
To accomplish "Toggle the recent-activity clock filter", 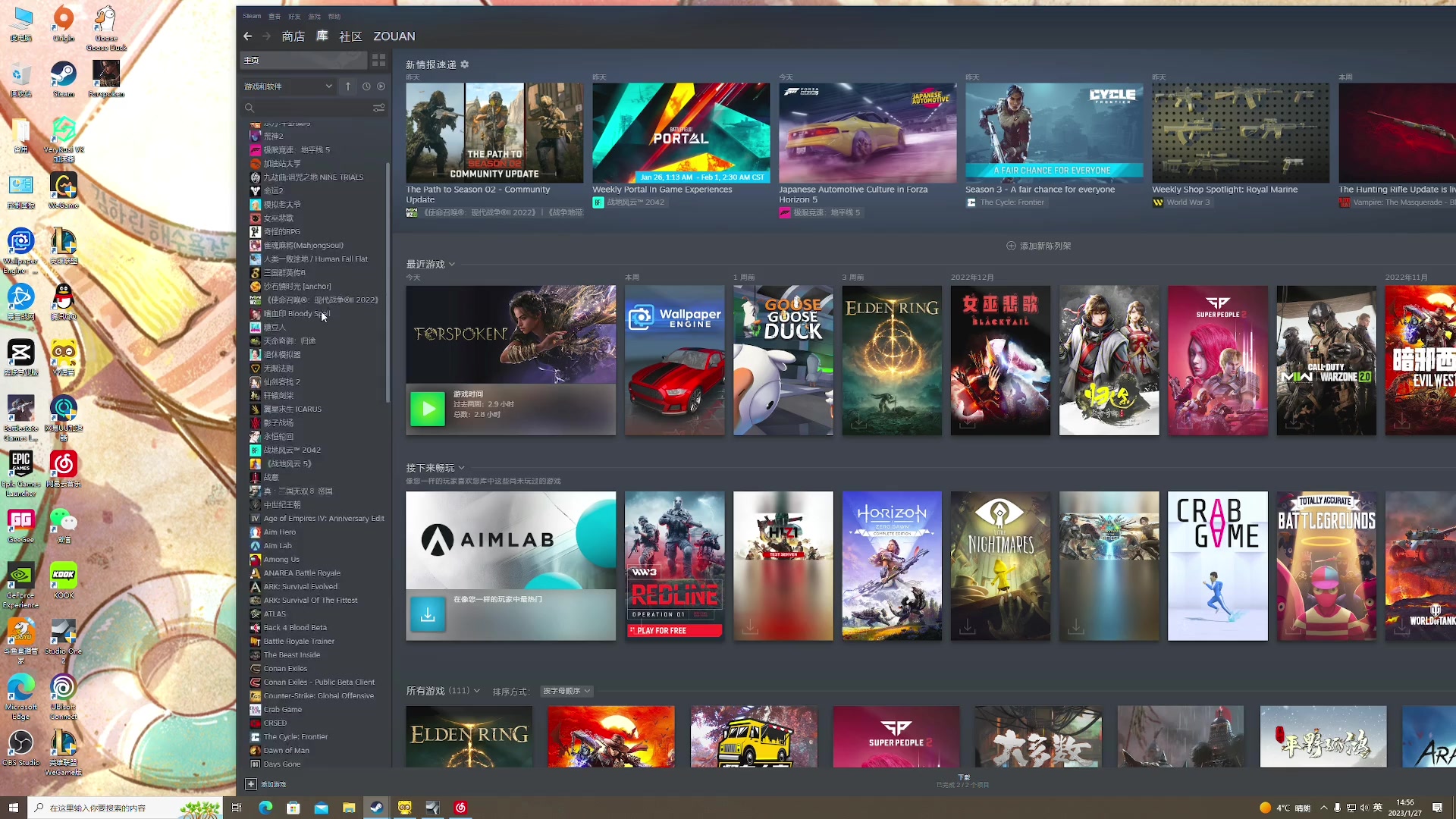I will click(x=366, y=86).
